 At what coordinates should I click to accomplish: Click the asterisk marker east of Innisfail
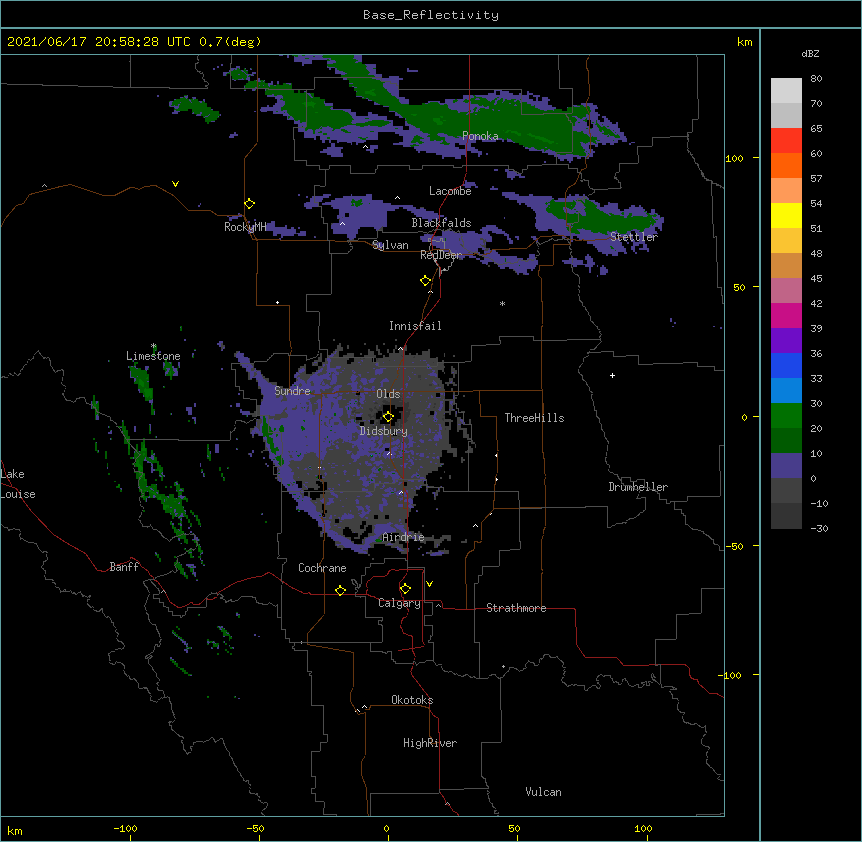click(x=502, y=303)
